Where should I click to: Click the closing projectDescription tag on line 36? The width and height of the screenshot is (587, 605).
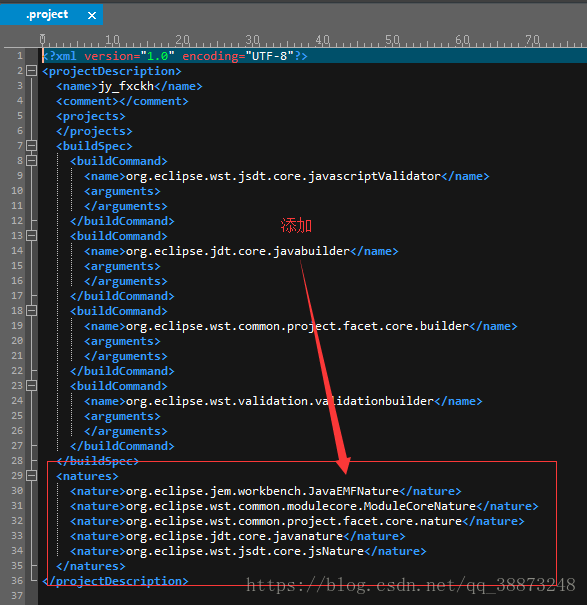click(115, 581)
